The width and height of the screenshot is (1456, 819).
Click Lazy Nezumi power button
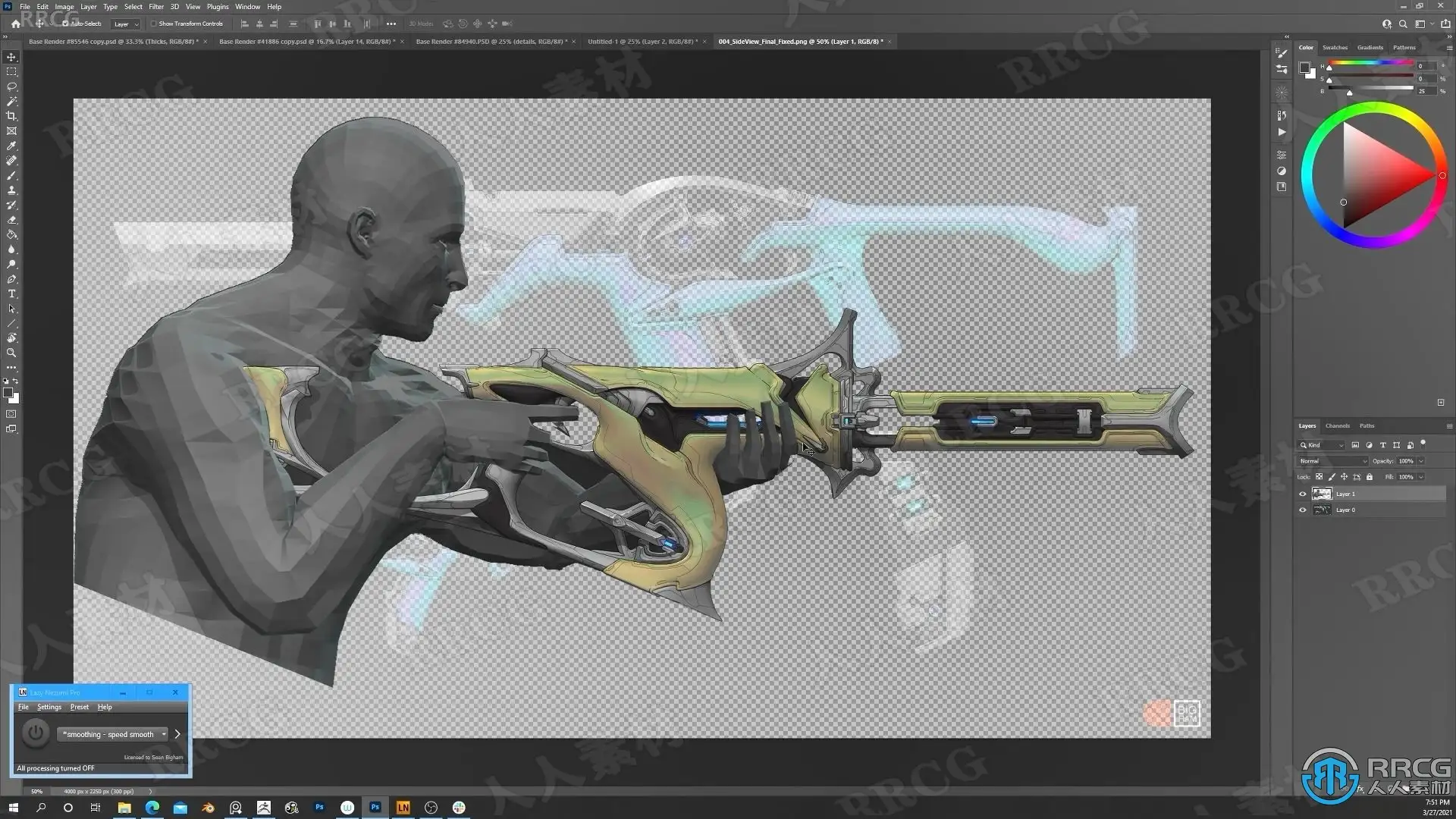coord(35,733)
